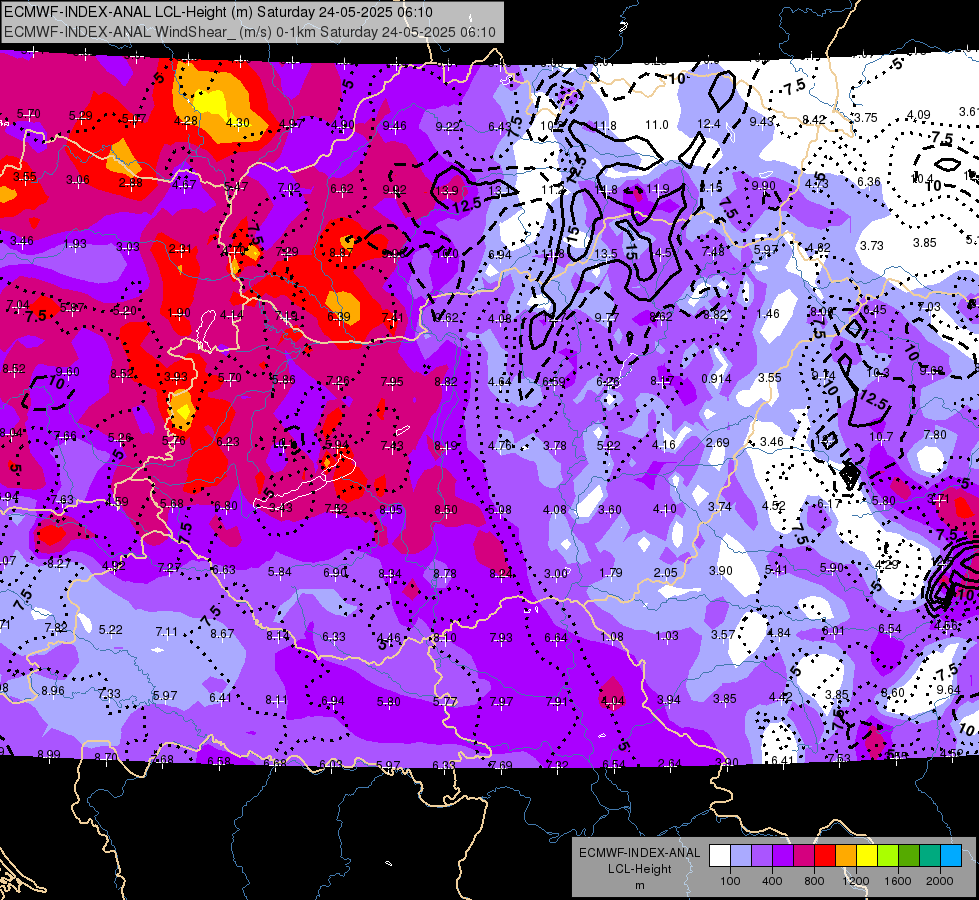The image size is (979, 900).
Task: Click the wind shear value 10.7
Action: click(882, 437)
